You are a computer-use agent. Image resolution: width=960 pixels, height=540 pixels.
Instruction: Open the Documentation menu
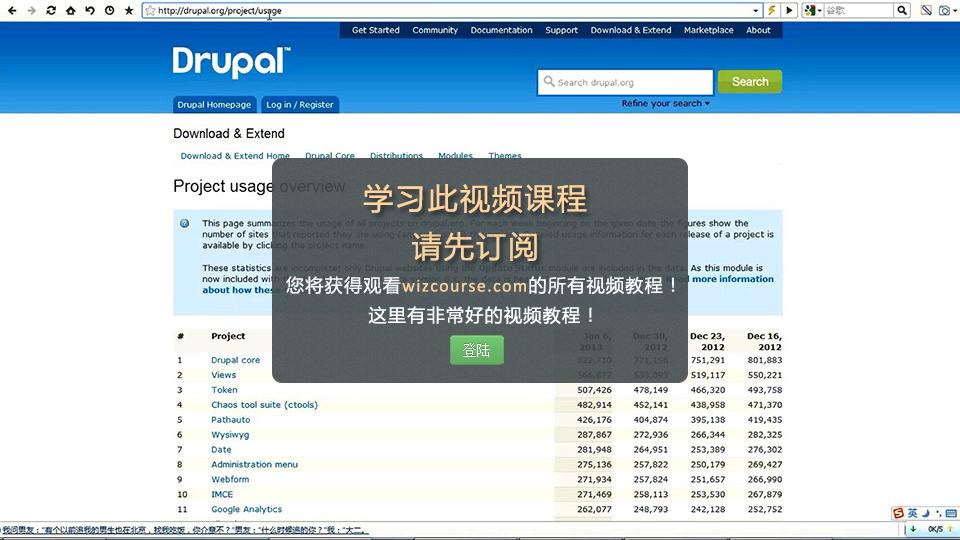click(501, 30)
